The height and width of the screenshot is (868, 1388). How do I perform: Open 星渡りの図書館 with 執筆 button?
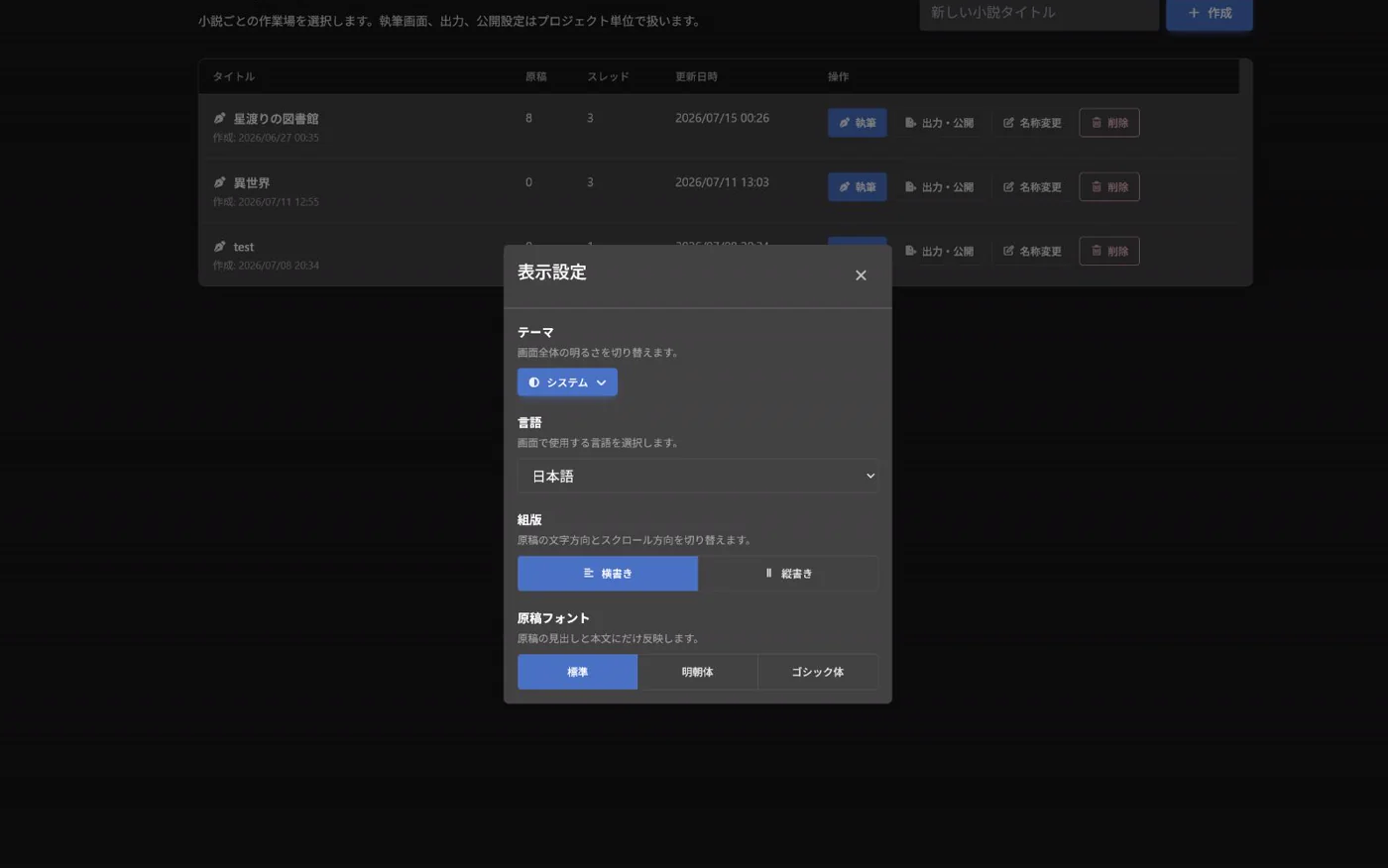click(x=858, y=123)
